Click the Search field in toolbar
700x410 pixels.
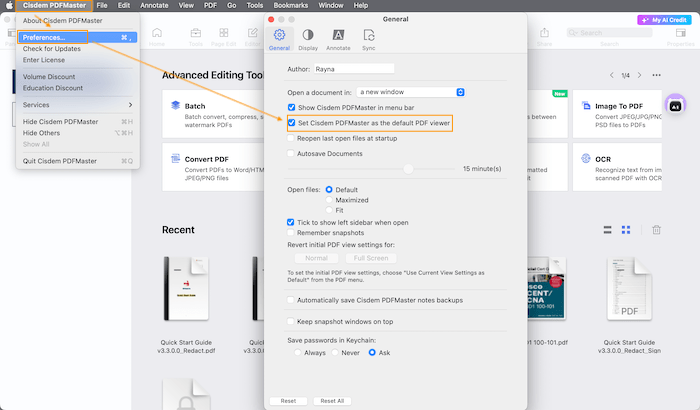click(609, 33)
